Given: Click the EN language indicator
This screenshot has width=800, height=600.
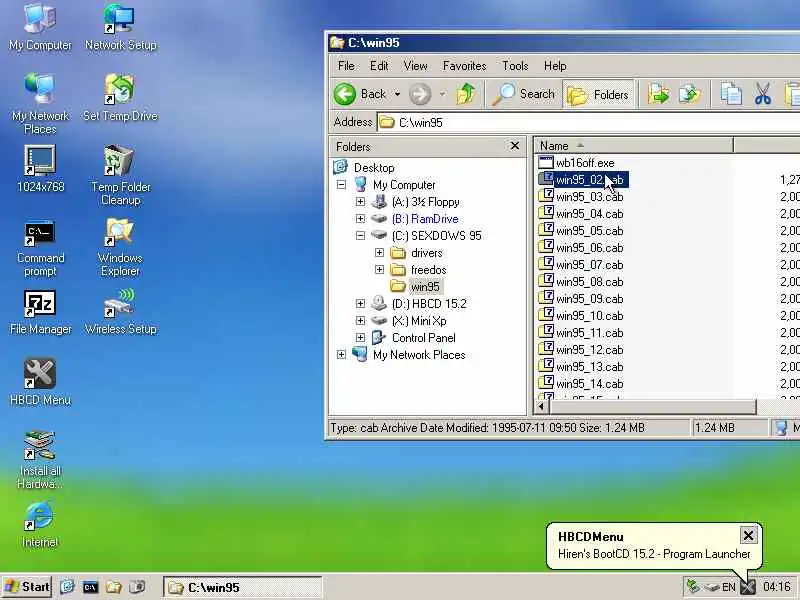Looking at the screenshot, I should [729, 587].
